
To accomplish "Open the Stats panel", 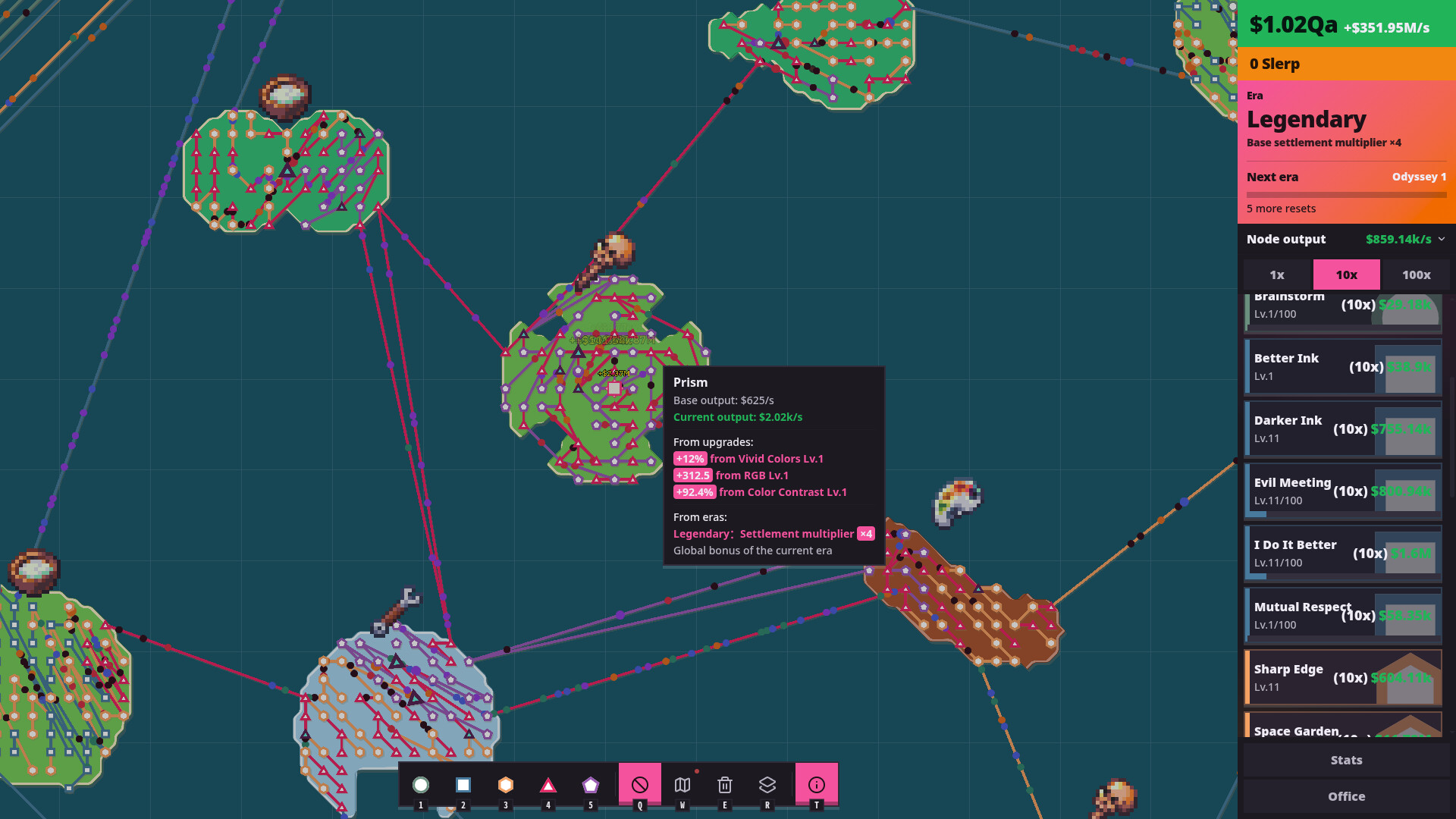I will [1347, 760].
